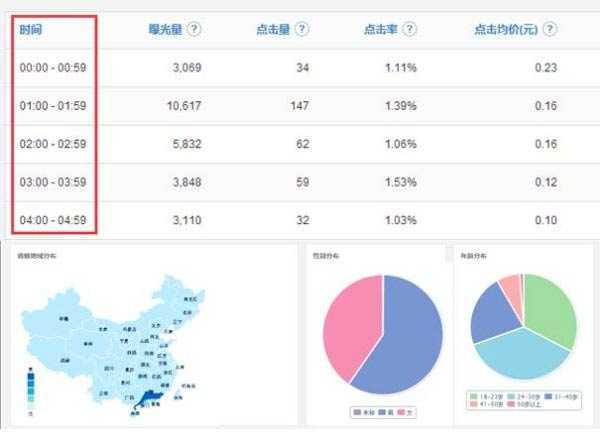This screenshot has height=445, width=600.
Task: Toggle the 未知 legend entry in gender chart
Action: pyautogui.click(x=364, y=412)
